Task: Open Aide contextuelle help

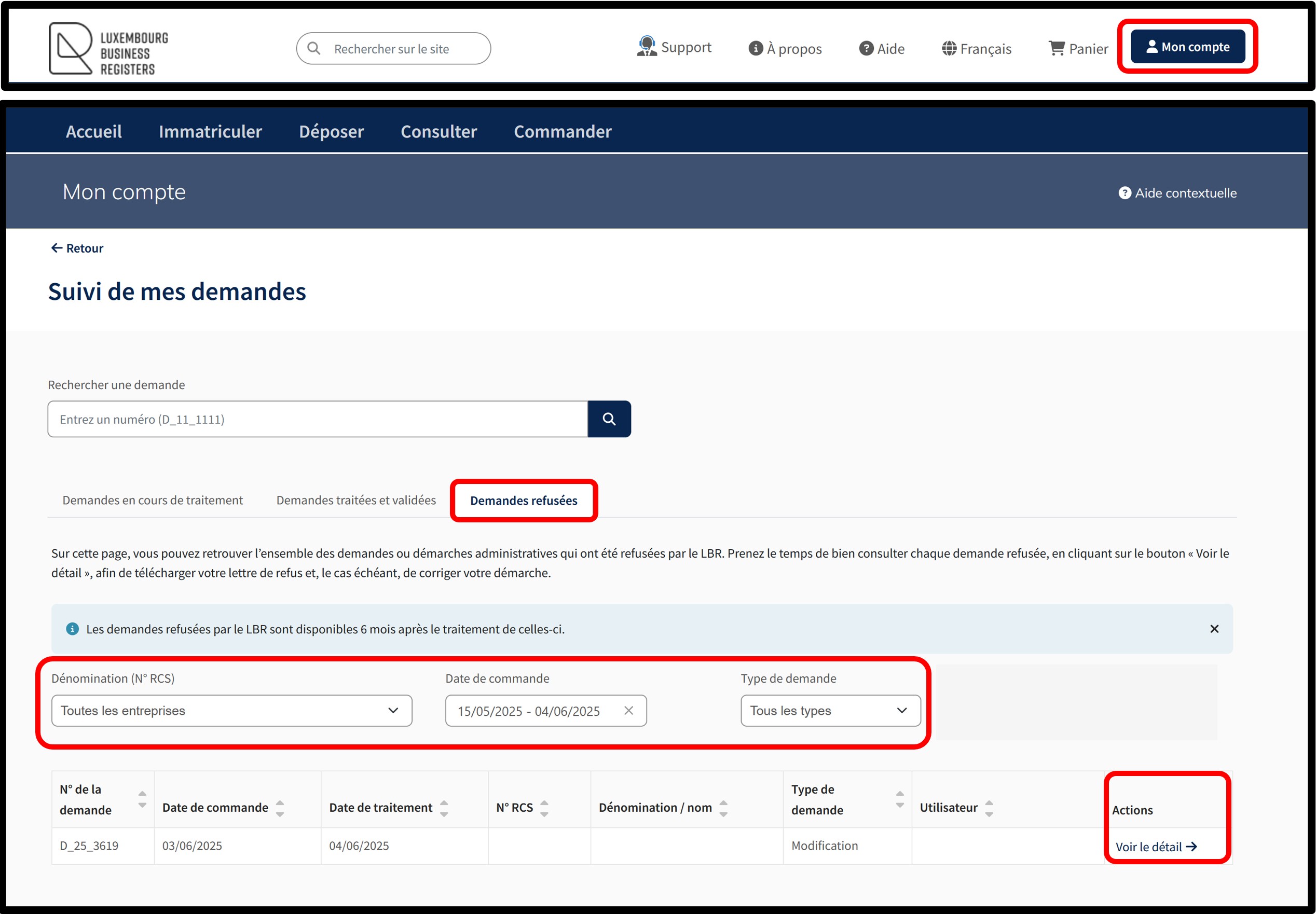Action: [x=1177, y=193]
